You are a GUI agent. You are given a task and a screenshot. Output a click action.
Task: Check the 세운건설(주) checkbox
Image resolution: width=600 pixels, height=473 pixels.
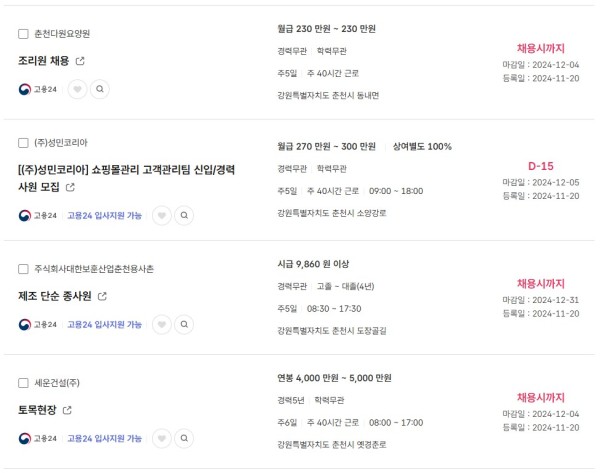[23, 383]
